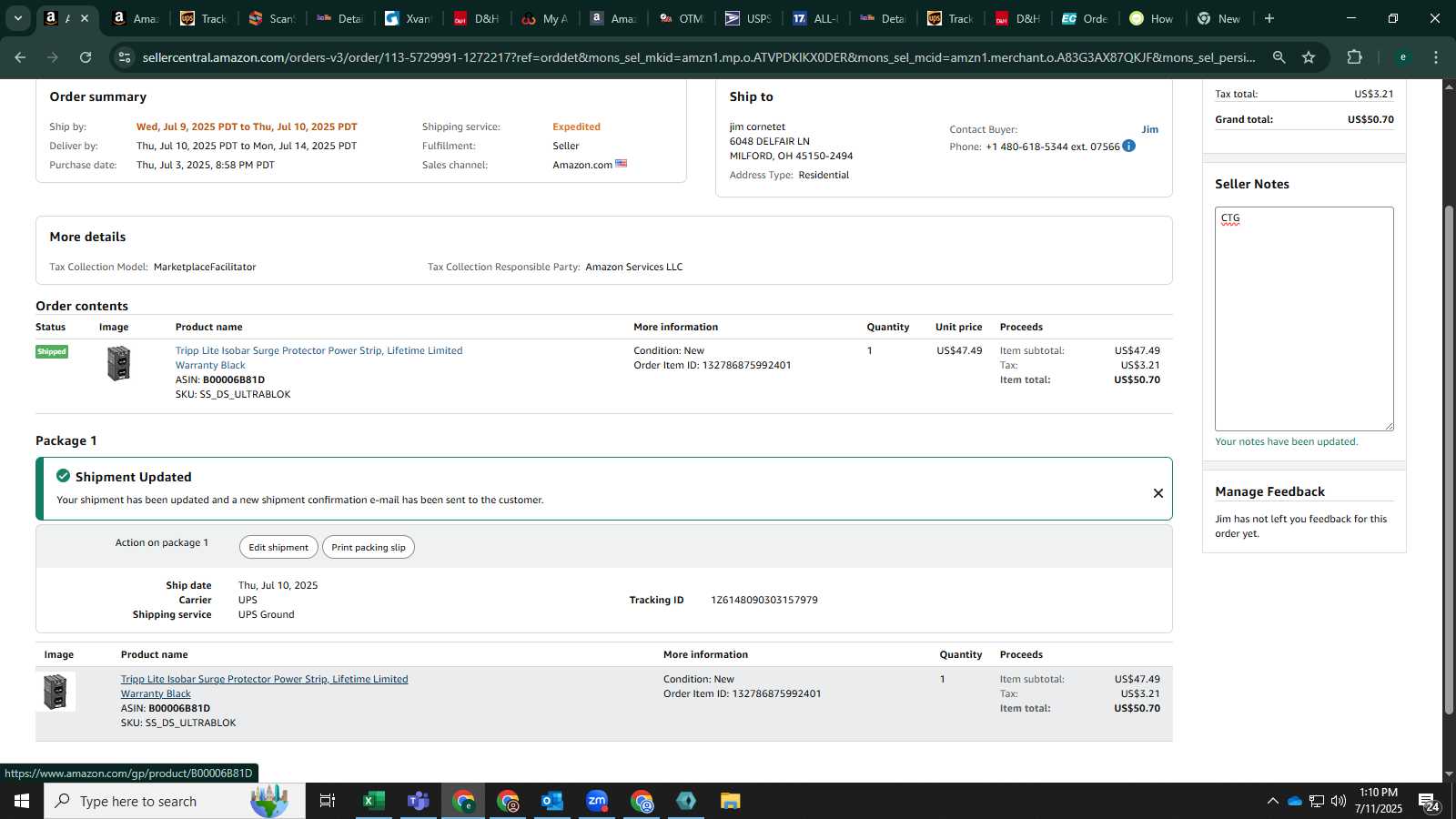Screen dimensions: 1456x819
Task: Open Outlook from the taskbar
Action: coord(552,801)
